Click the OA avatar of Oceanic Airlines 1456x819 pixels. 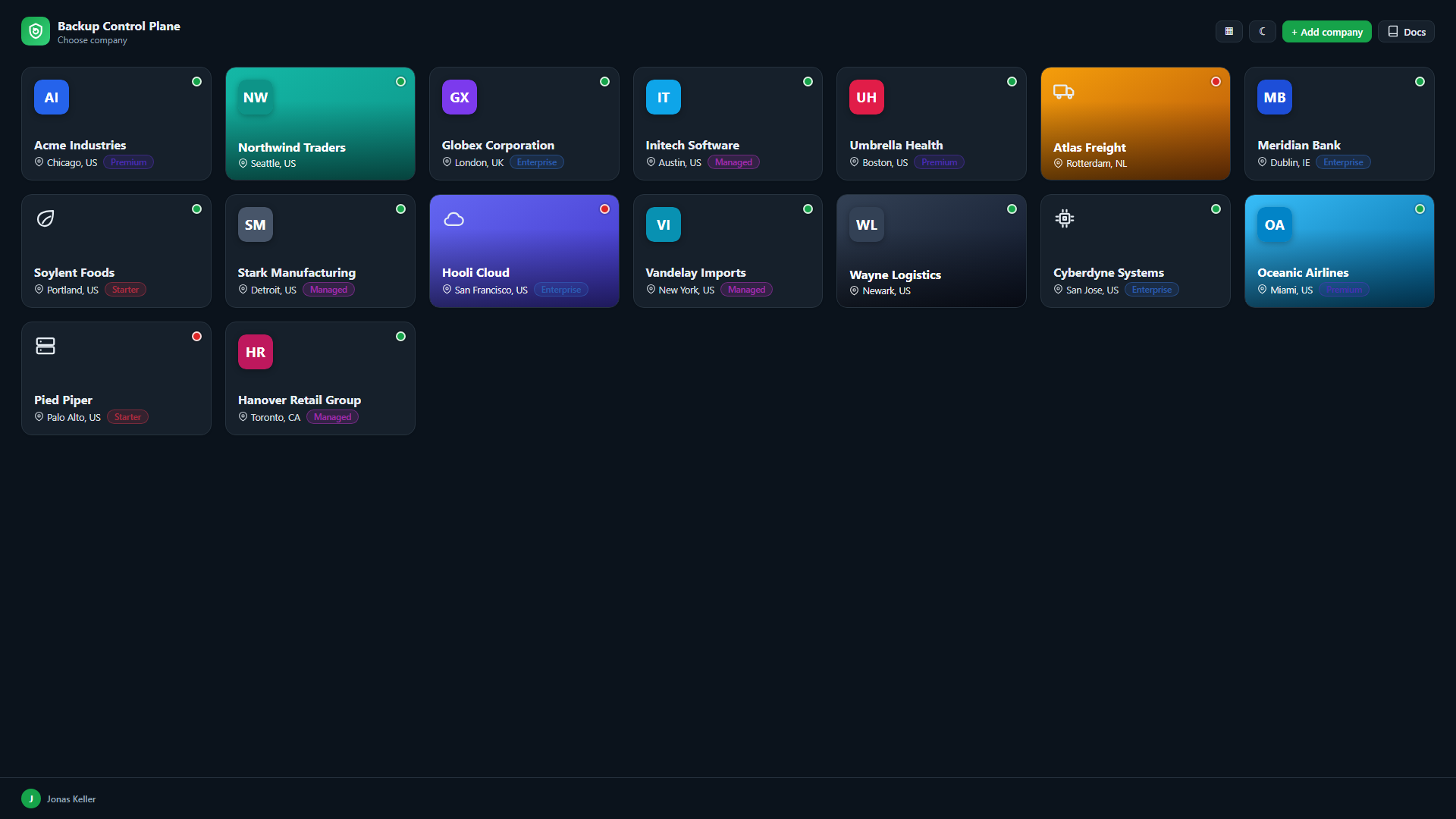[1275, 224]
